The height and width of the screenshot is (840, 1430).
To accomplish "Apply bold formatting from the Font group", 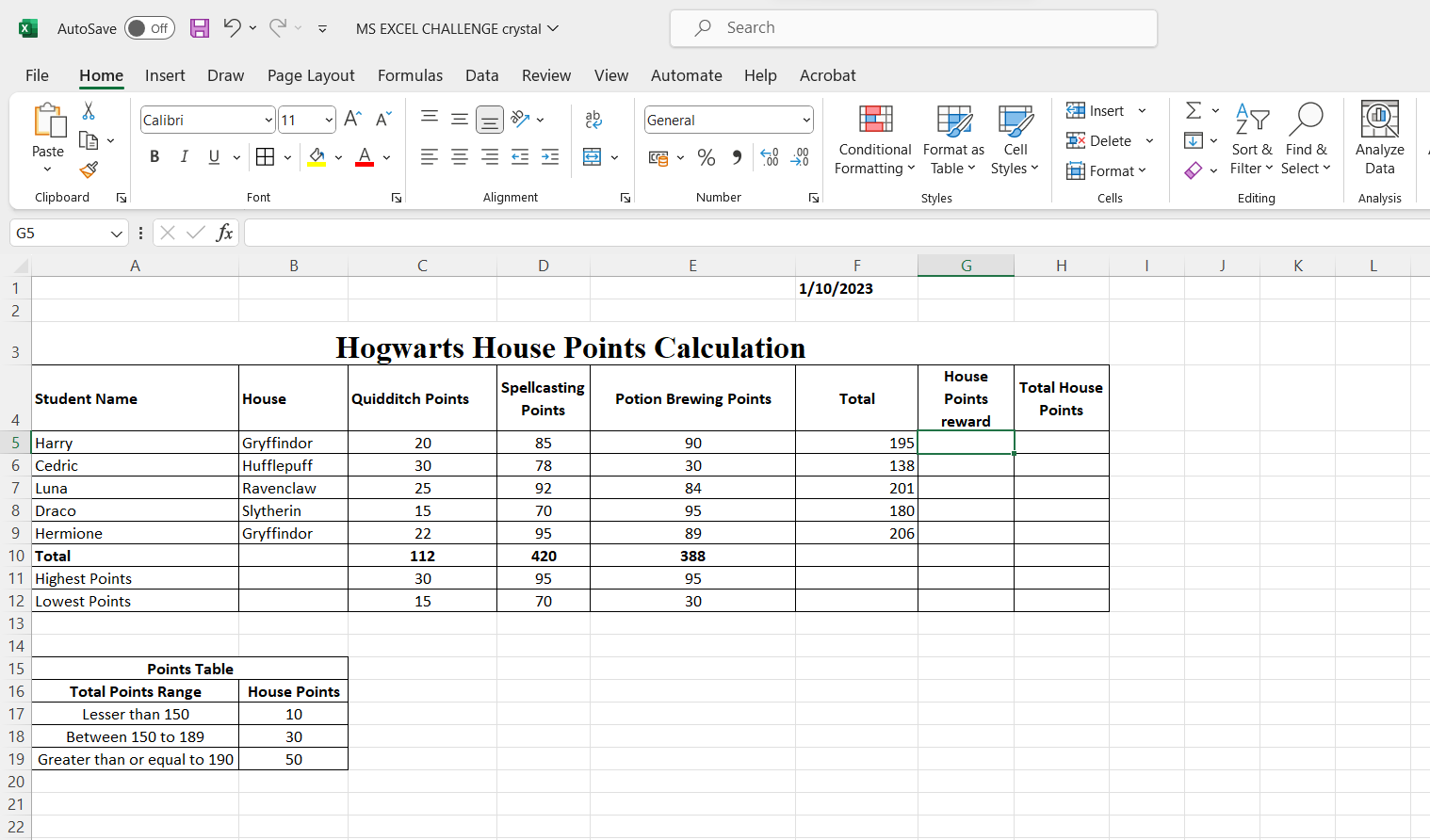I will tap(154, 156).
